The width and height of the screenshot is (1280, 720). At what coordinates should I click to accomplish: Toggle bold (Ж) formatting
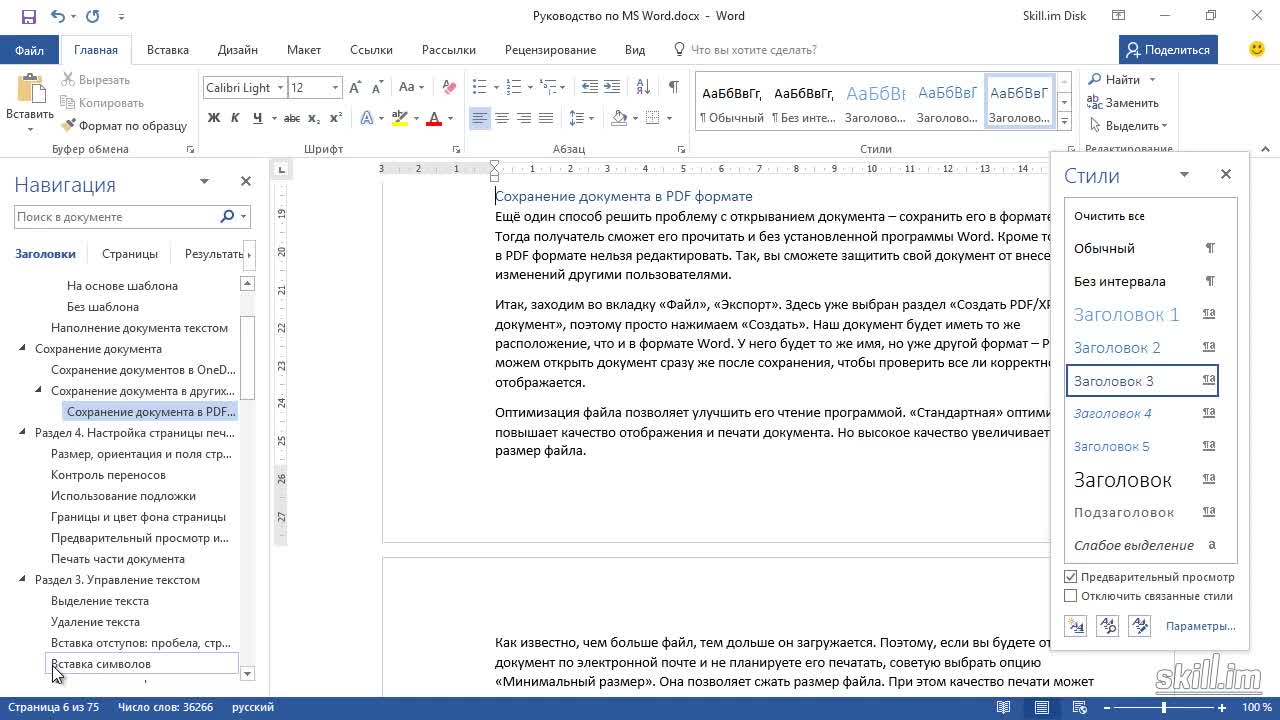click(214, 118)
